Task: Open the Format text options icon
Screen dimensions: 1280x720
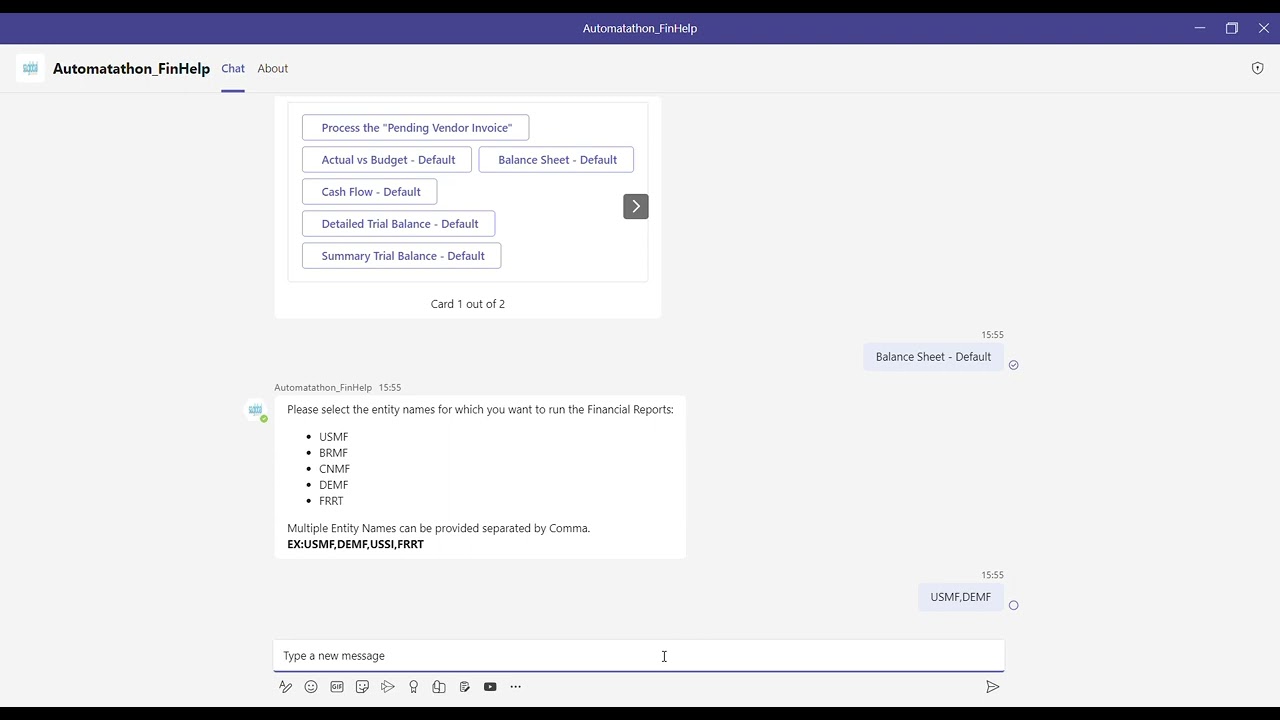Action: (285, 687)
